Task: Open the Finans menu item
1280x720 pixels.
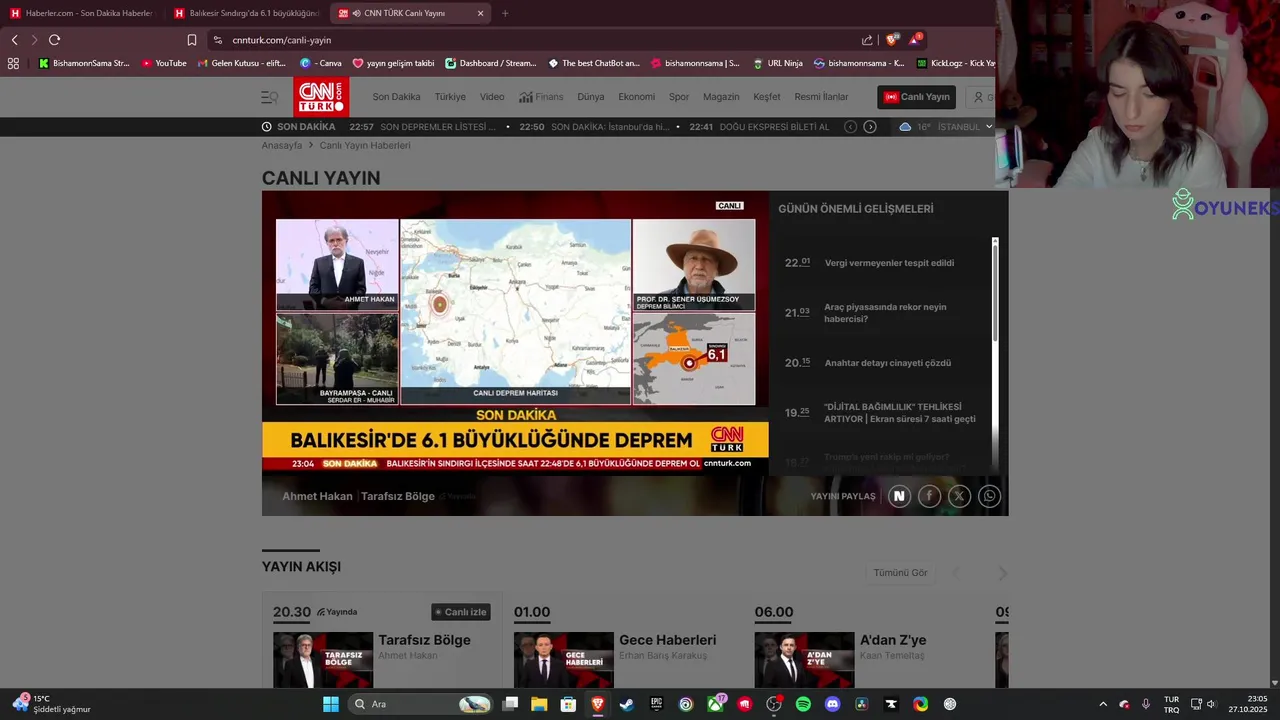Action: pyautogui.click(x=541, y=97)
